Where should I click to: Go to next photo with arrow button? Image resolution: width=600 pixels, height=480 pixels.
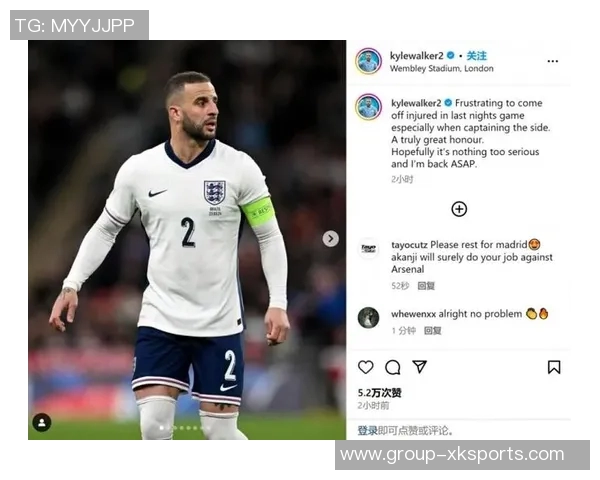[x=331, y=239]
